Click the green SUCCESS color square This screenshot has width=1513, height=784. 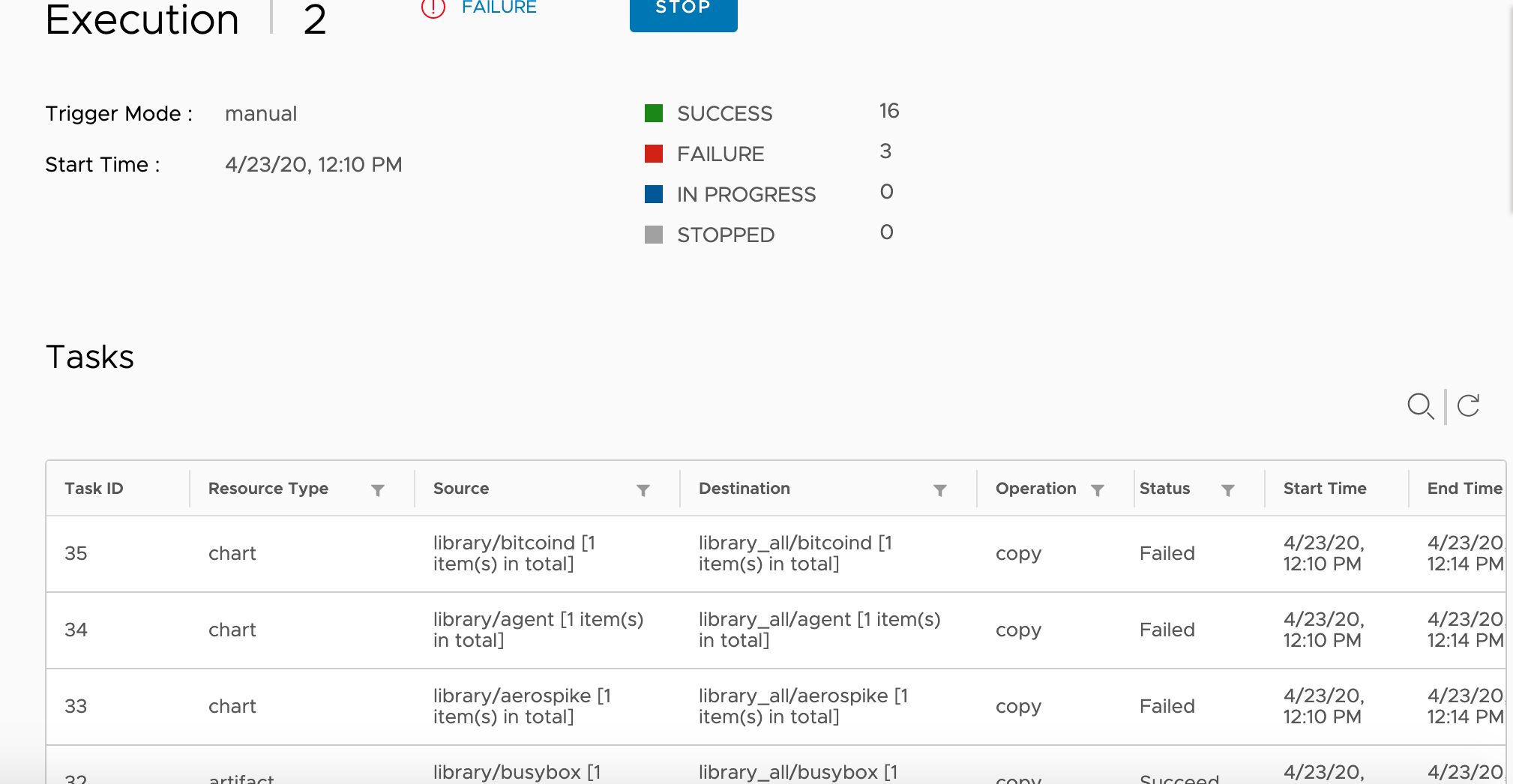tap(654, 113)
